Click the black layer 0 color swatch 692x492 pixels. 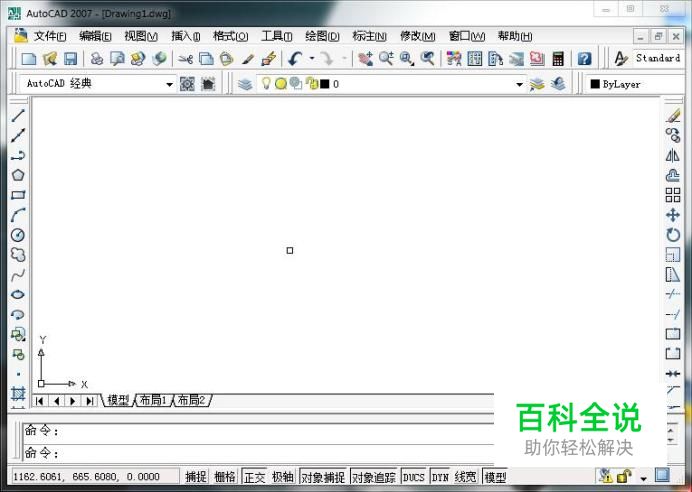pyautogui.click(x=324, y=84)
